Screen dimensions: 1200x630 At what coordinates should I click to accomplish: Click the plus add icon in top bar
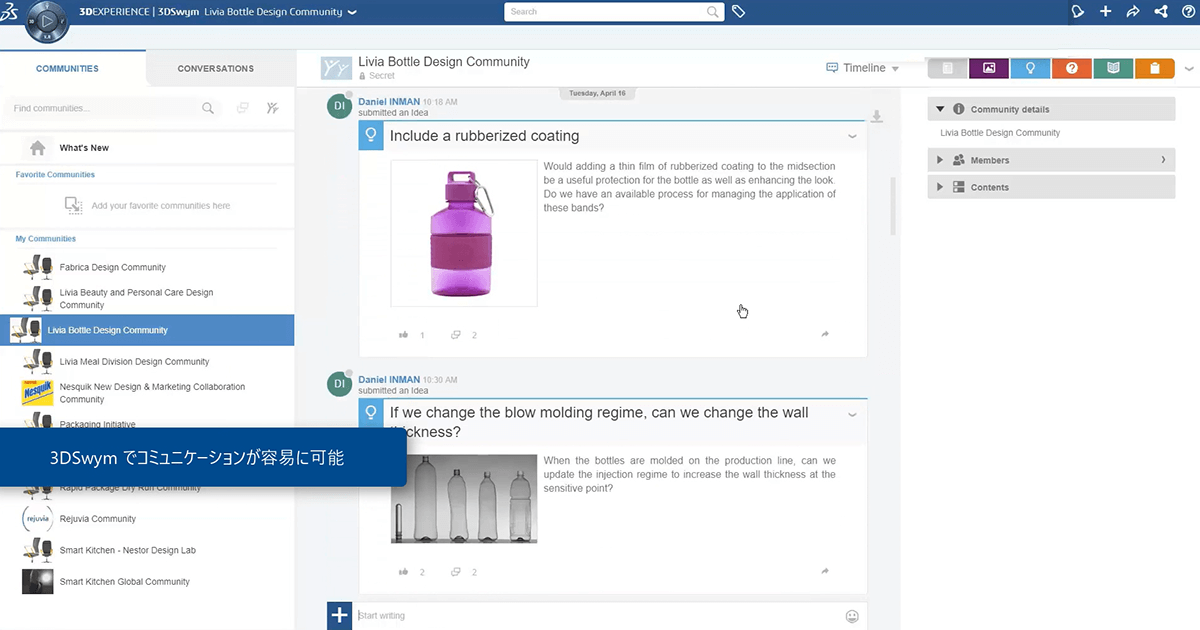click(1105, 12)
